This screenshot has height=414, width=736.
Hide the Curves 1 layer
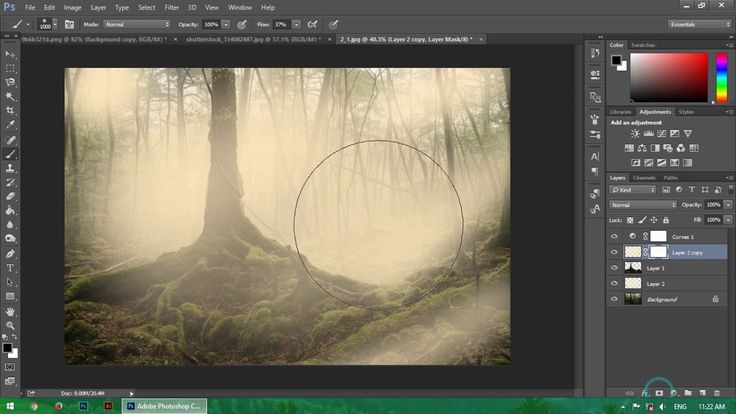pos(614,237)
